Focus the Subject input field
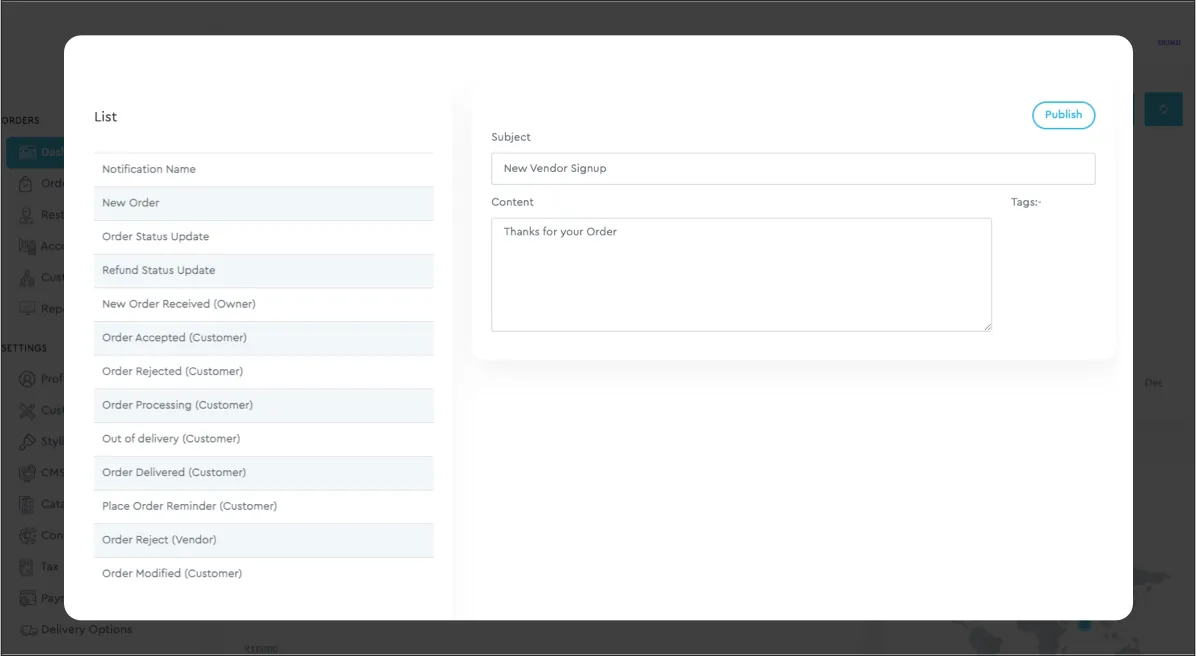Viewport: 1196px width, 656px height. pos(792,169)
